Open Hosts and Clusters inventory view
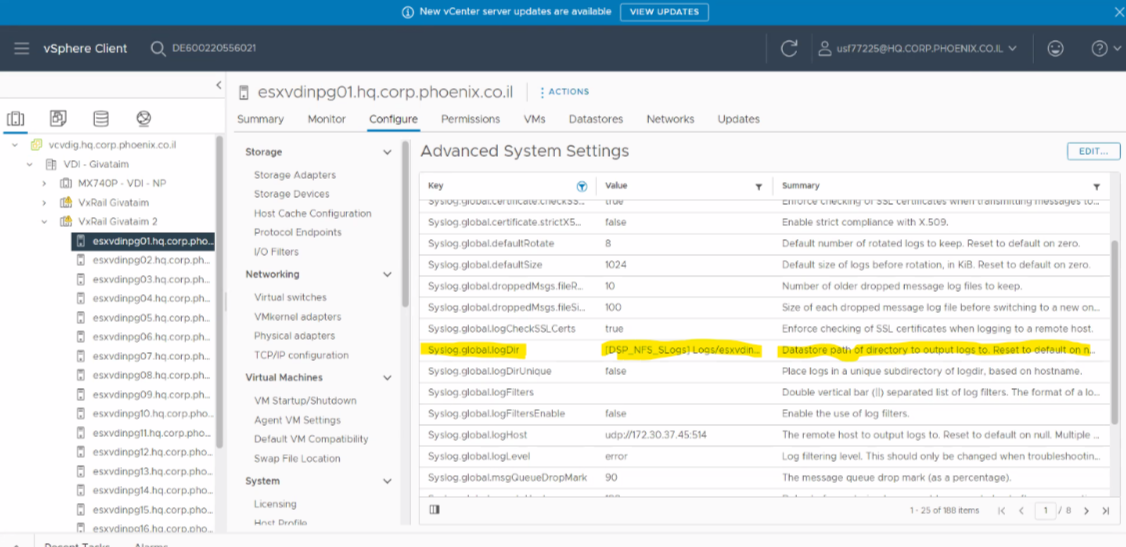1126x547 pixels. click(x=16, y=119)
